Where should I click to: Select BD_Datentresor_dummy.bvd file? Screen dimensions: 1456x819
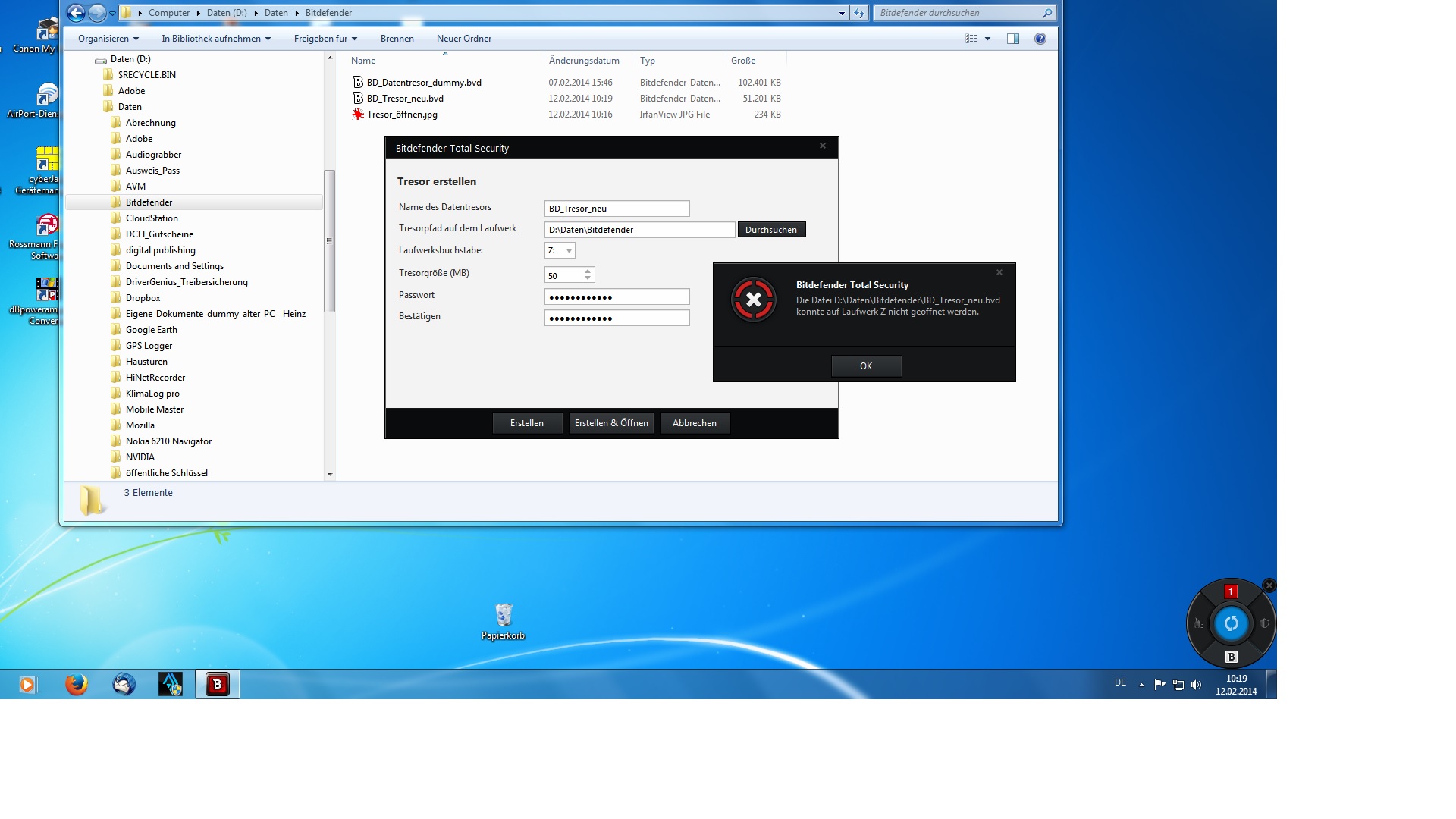click(424, 83)
